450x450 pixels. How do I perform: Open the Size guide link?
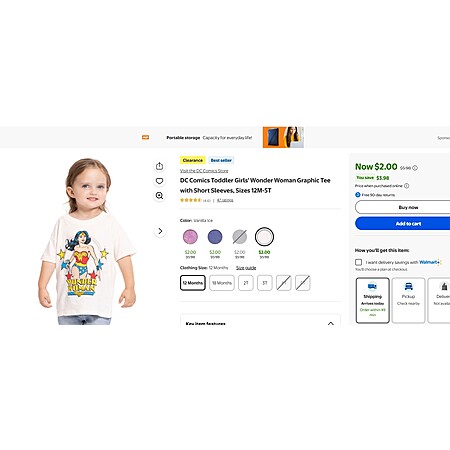(x=246, y=268)
